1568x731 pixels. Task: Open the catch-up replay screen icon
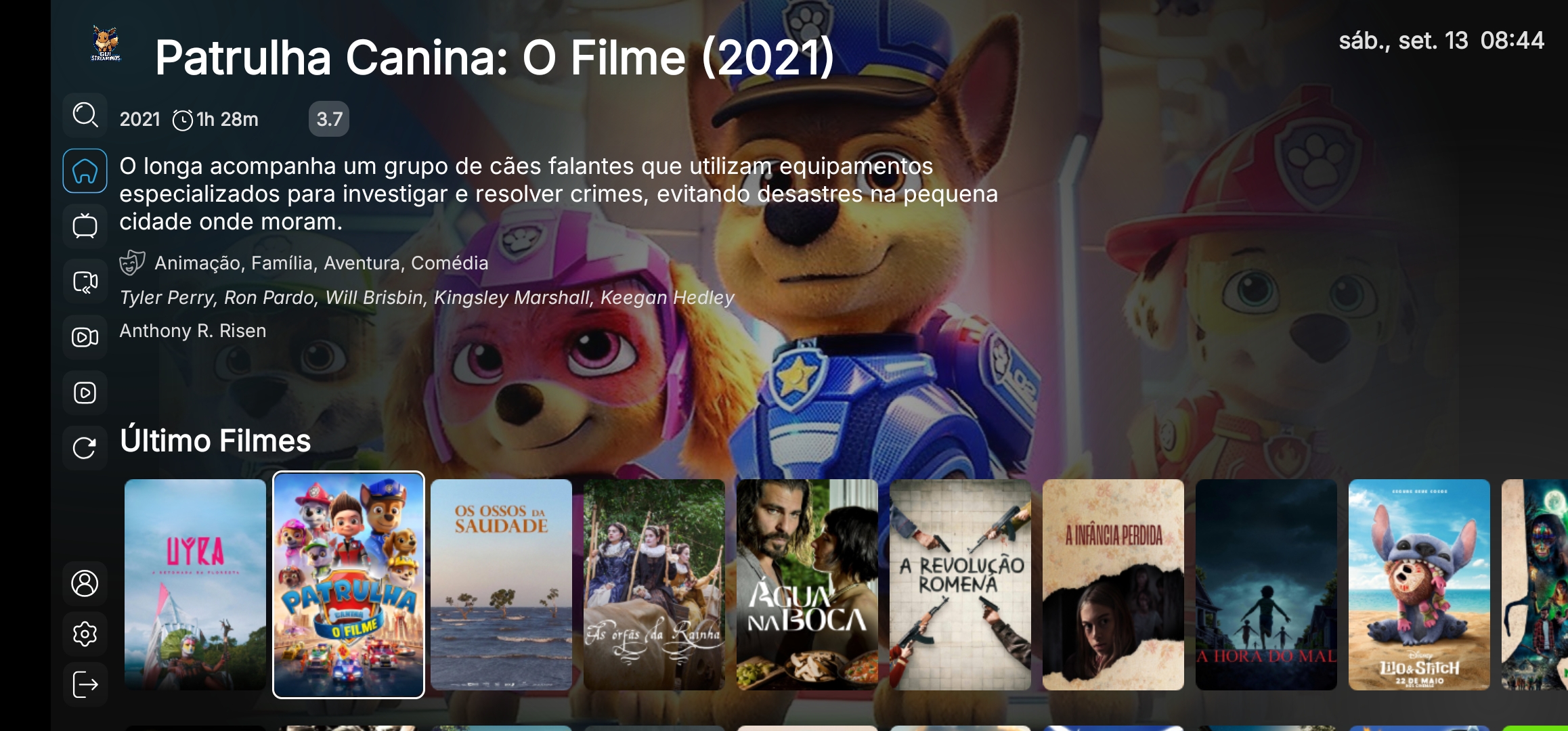point(85,282)
